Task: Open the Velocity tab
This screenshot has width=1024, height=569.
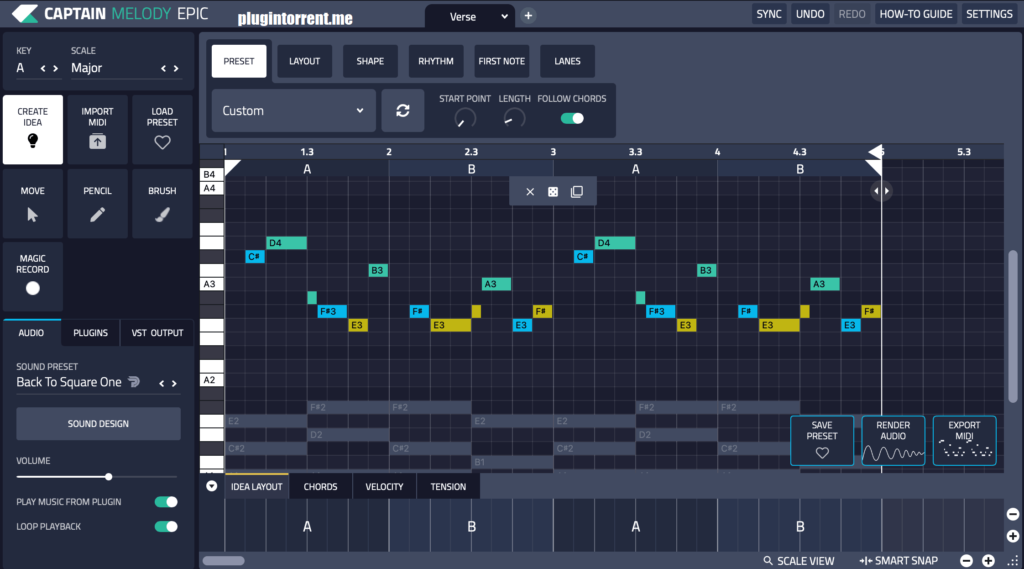Action: point(384,487)
